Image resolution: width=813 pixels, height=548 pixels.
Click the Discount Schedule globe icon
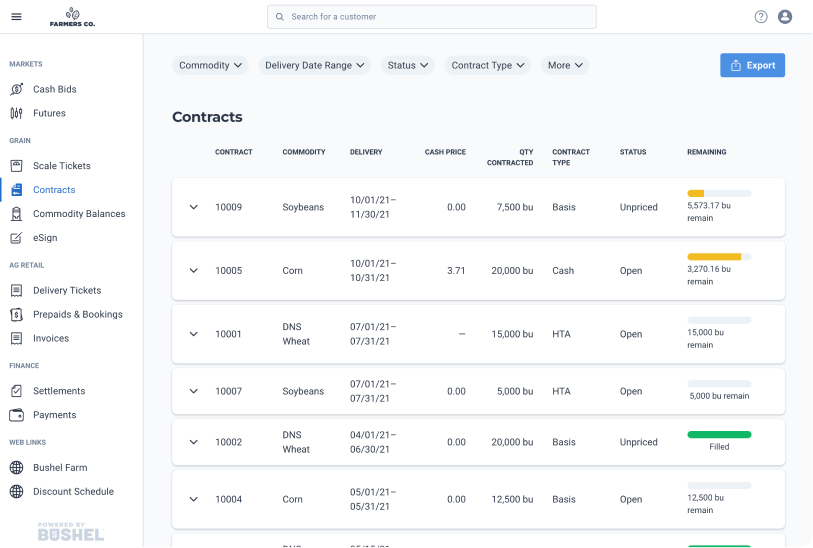click(17, 491)
